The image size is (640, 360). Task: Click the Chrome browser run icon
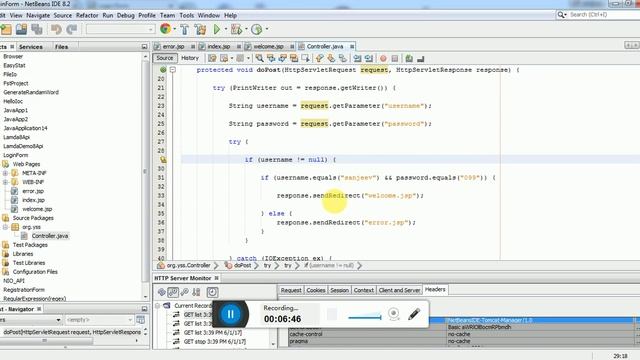coord(165,29)
